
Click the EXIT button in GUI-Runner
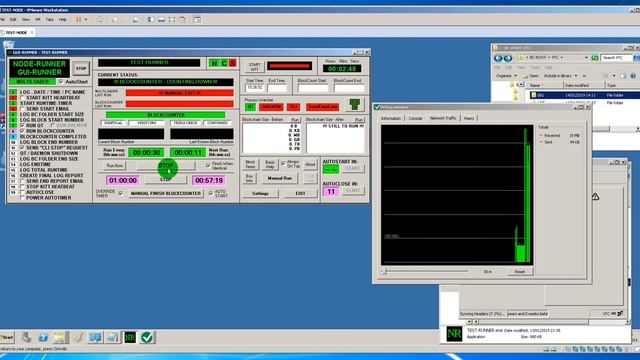coord(300,193)
